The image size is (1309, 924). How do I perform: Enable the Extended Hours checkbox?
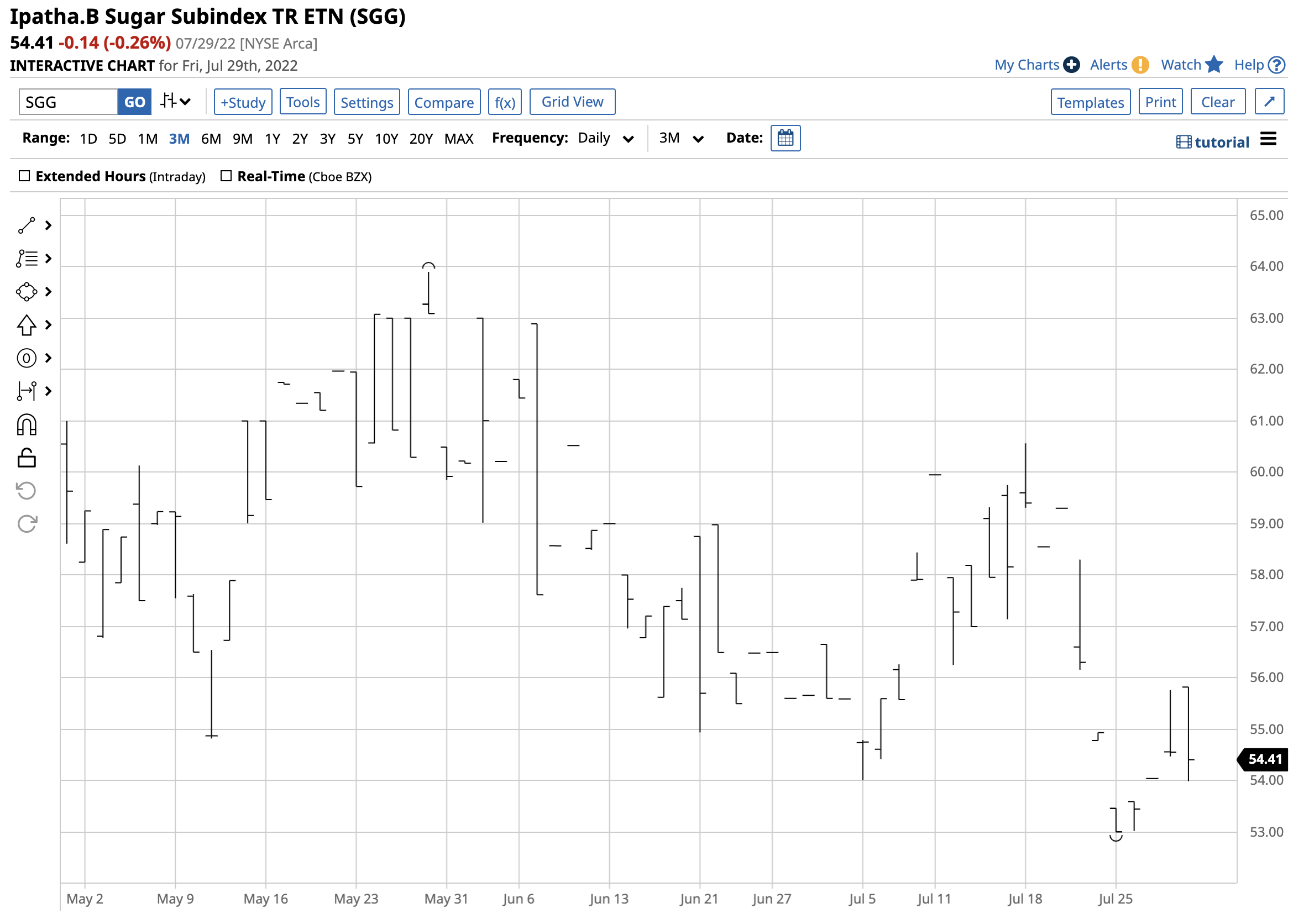tap(24, 176)
